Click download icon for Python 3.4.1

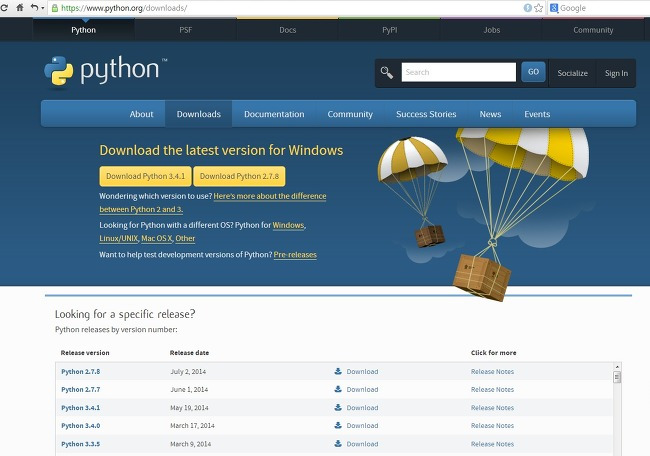tap(338, 407)
